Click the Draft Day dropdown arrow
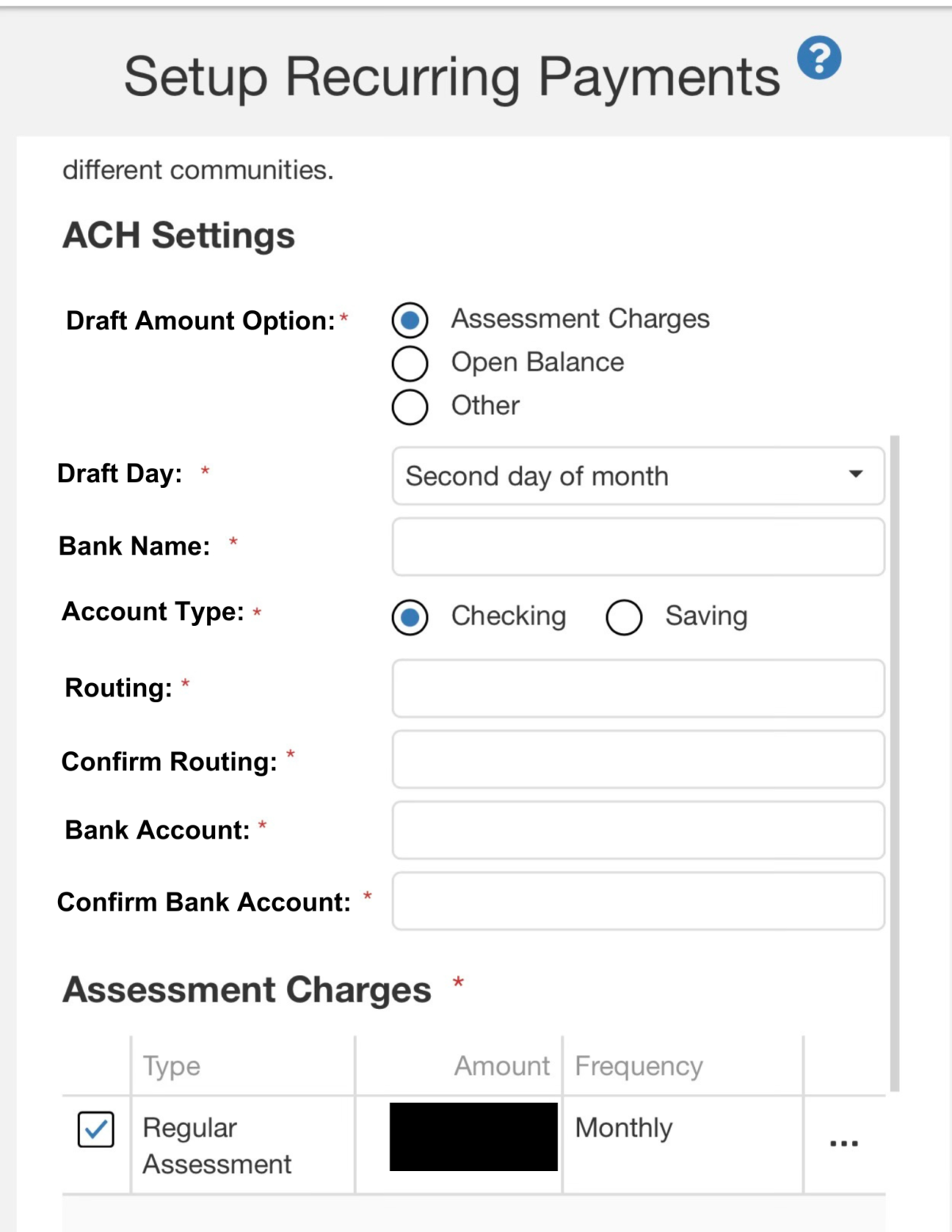 click(x=855, y=474)
